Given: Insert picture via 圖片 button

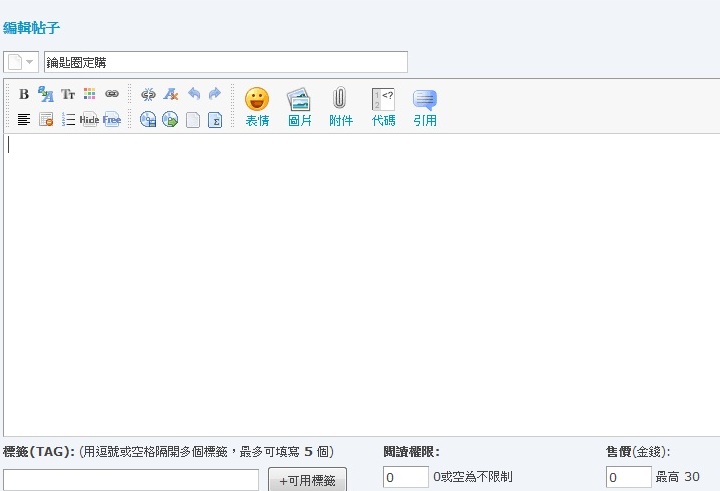Looking at the screenshot, I should coord(299,107).
